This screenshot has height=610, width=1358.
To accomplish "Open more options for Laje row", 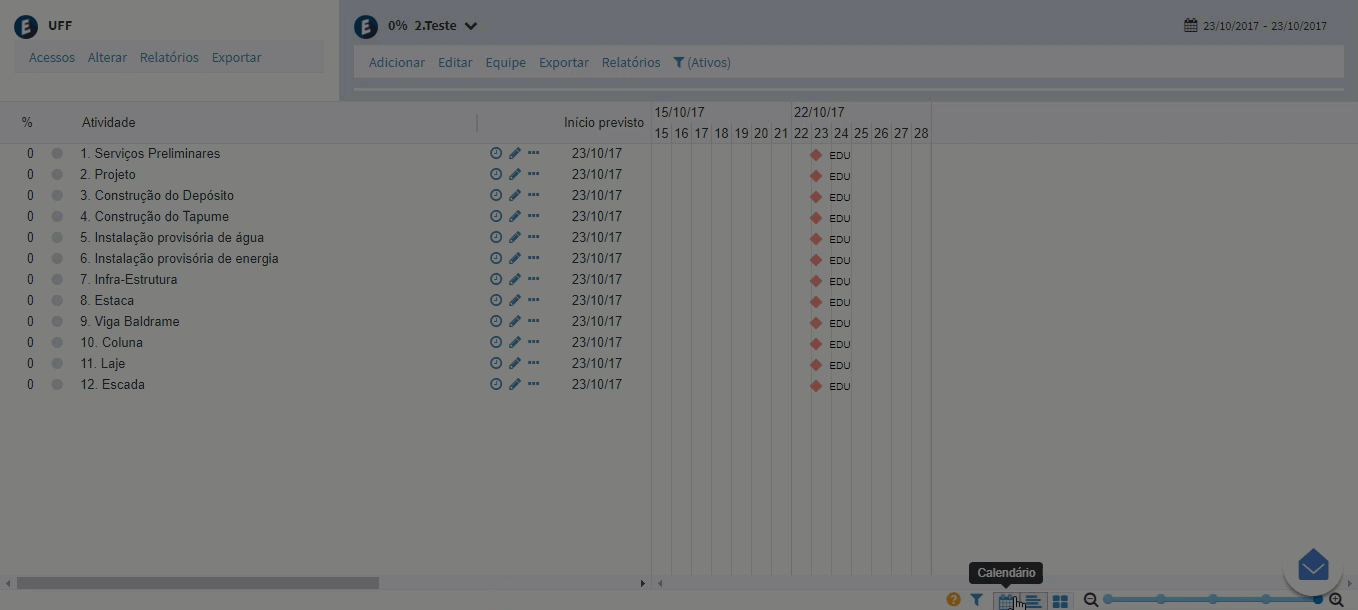I will coord(534,363).
